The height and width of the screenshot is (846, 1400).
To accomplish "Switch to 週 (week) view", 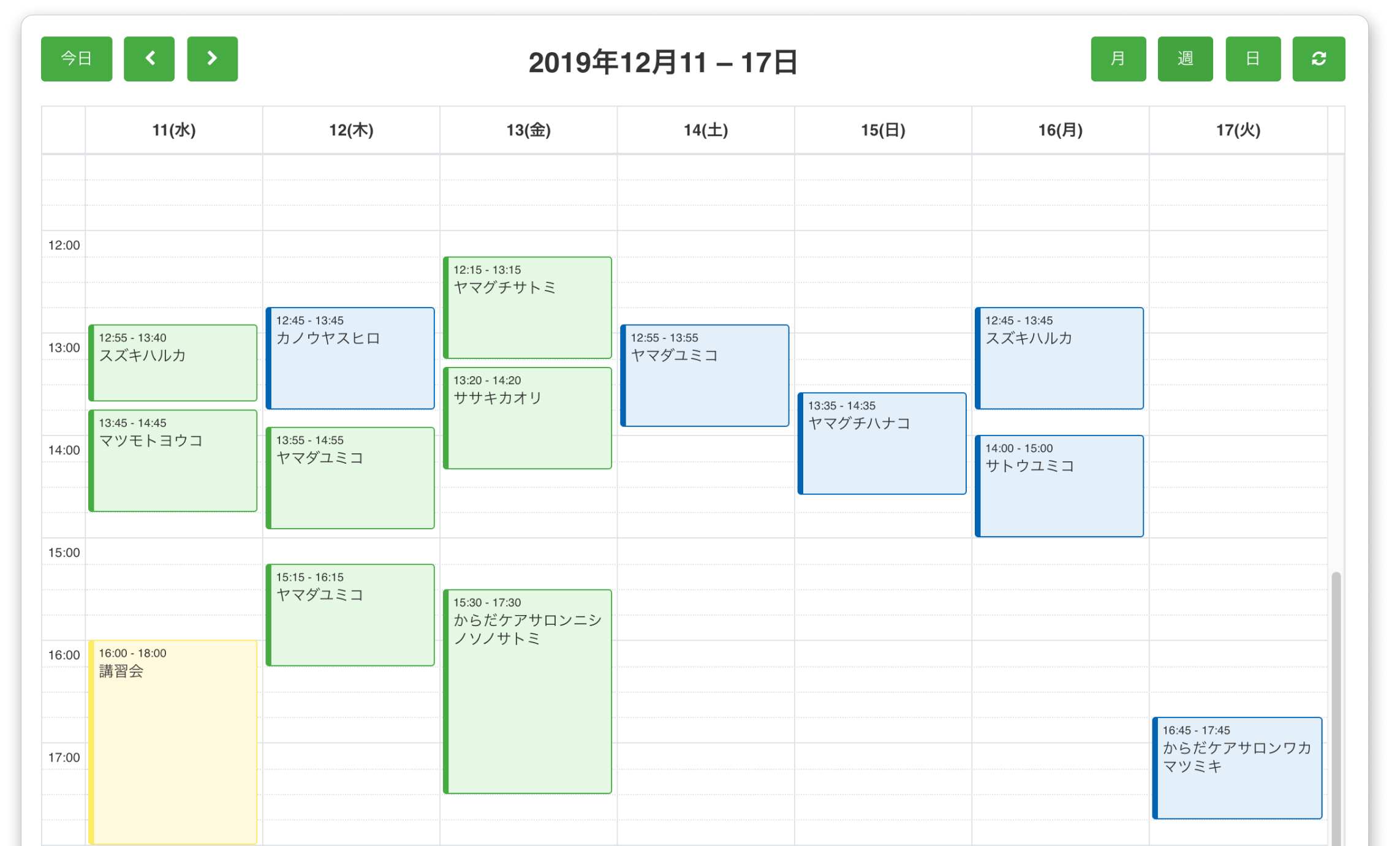I will tap(1185, 59).
